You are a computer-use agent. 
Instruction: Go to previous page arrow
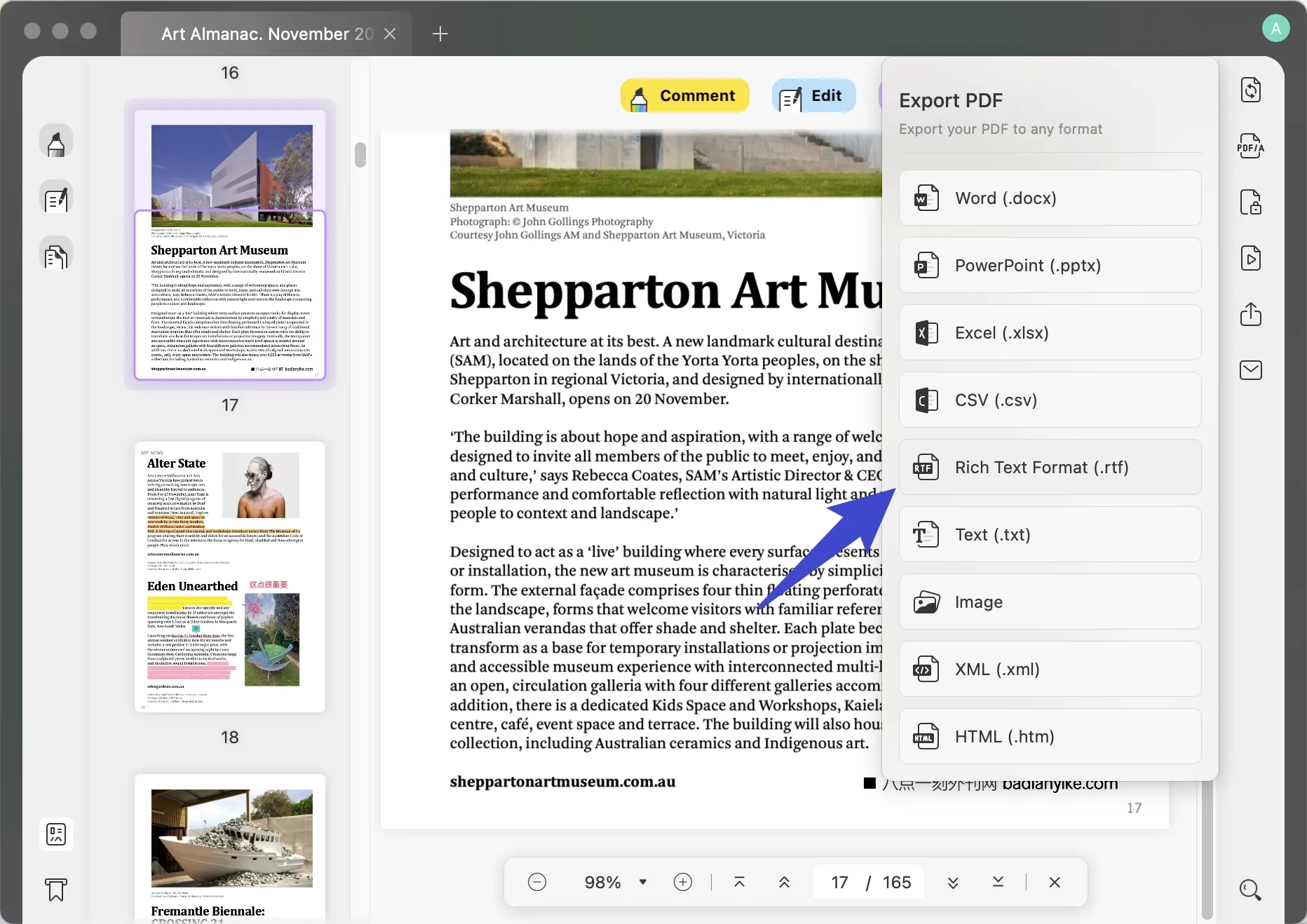point(784,882)
